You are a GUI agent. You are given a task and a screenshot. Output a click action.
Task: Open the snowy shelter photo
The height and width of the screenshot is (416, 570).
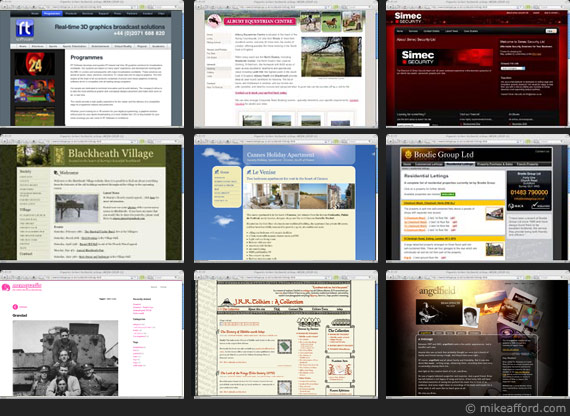tap(76, 208)
